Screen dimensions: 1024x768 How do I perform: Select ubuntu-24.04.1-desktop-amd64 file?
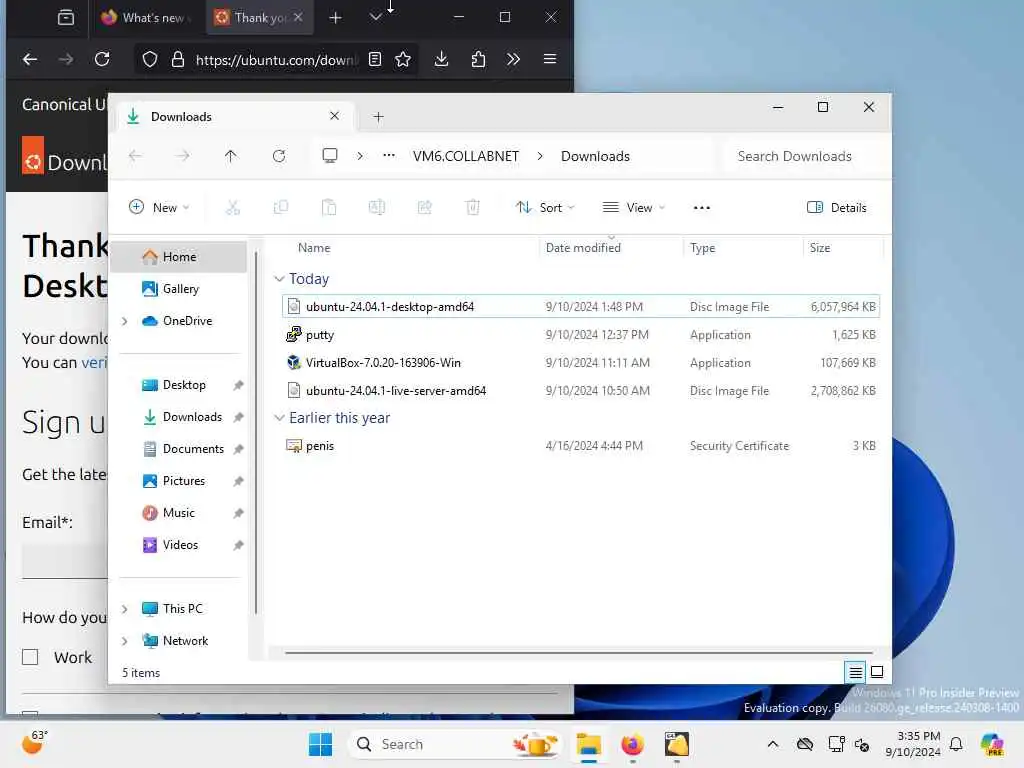coord(581,306)
